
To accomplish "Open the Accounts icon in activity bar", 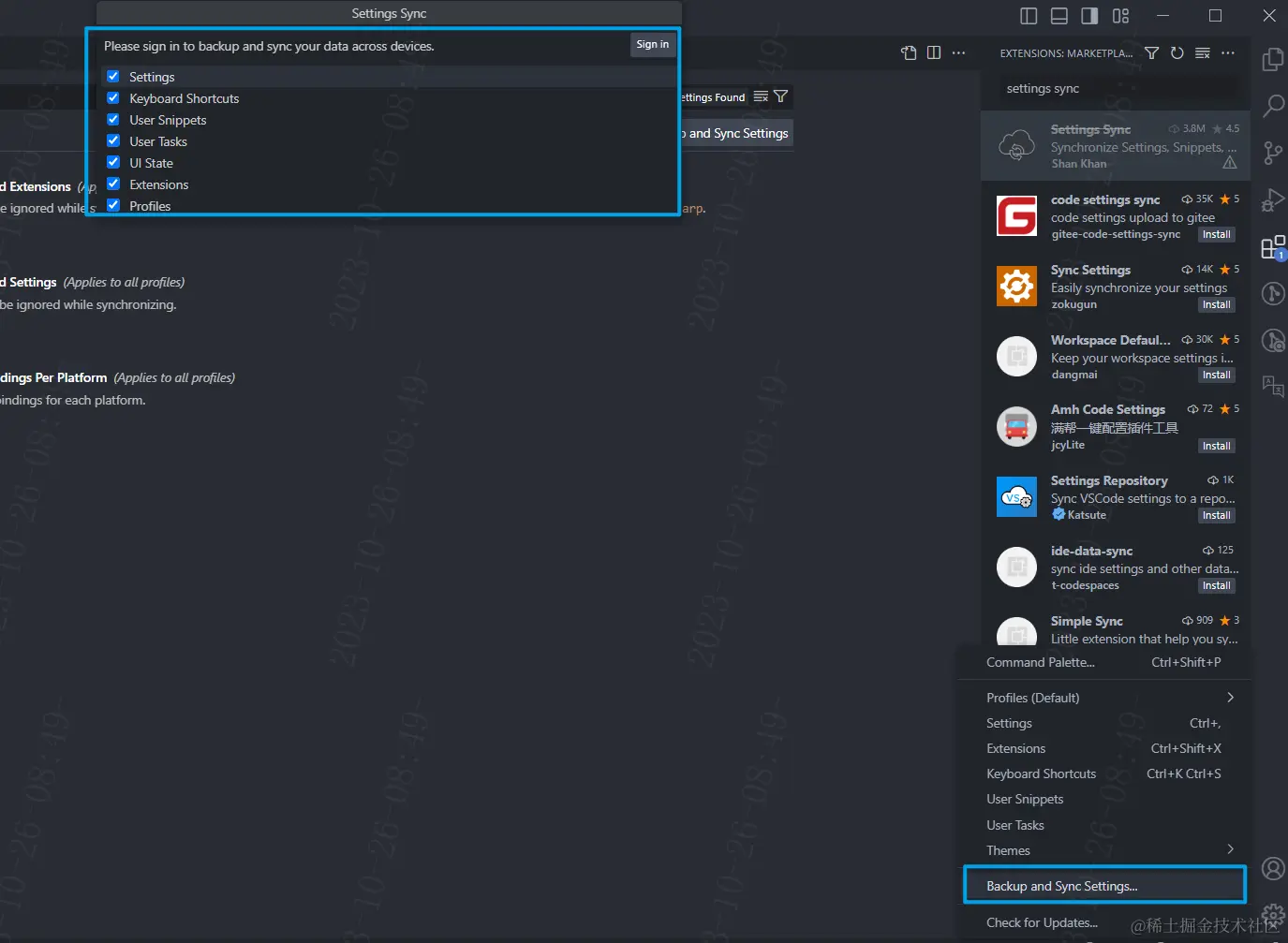I will pyautogui.click(x=1273, y=869).
